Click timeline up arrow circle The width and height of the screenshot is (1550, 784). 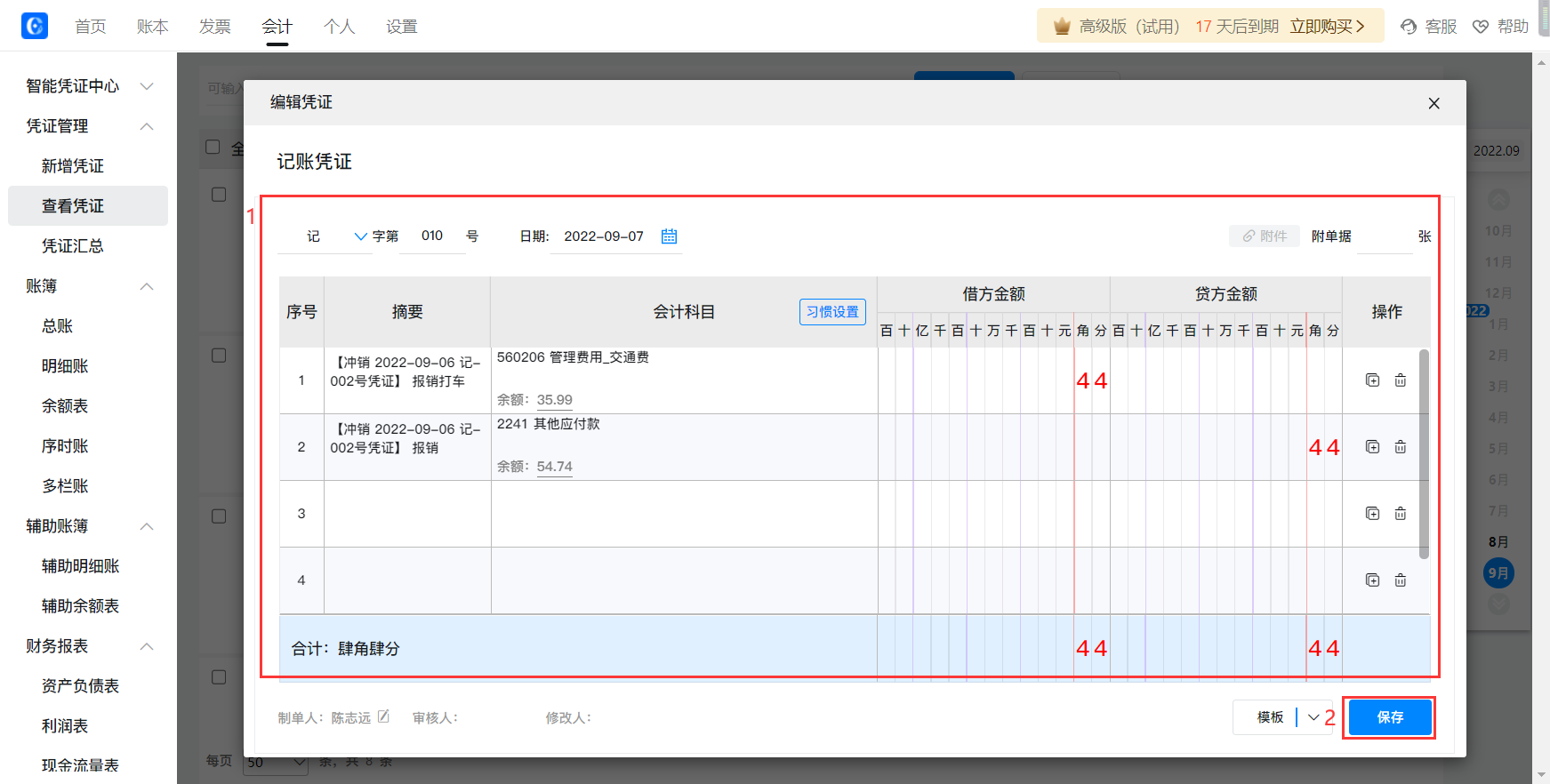(x=1499, y=199)
